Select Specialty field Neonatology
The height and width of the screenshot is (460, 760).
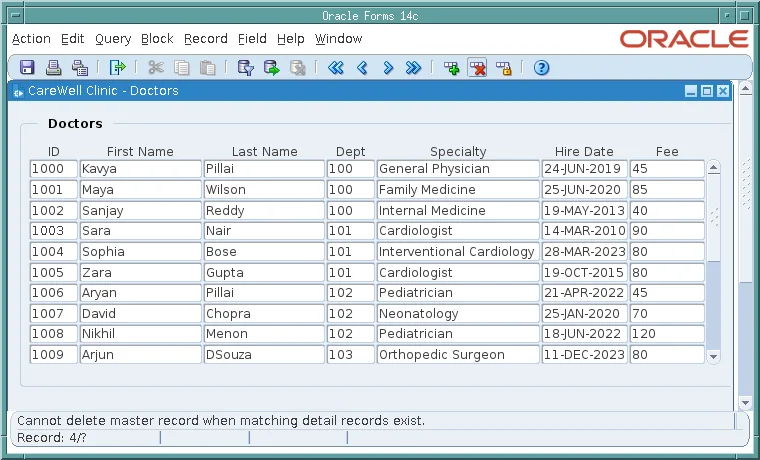[x=458, y=314]
